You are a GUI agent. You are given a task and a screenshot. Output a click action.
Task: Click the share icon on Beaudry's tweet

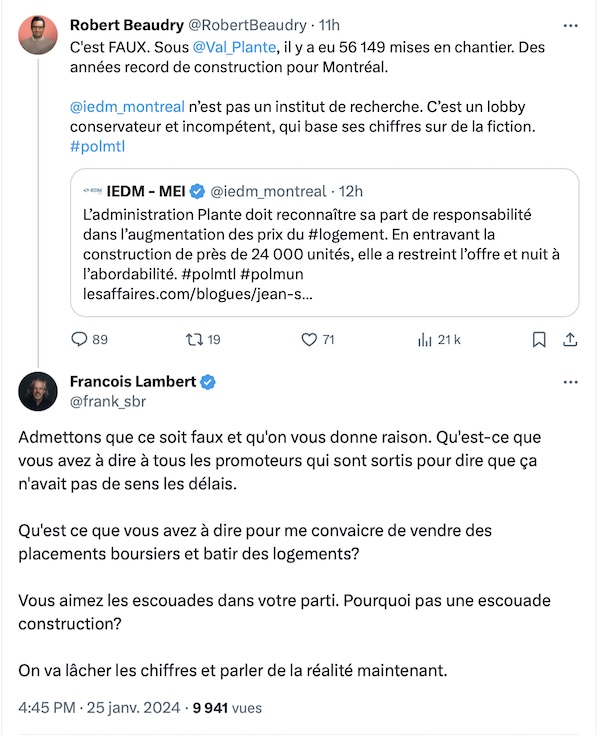click(570, 339)
